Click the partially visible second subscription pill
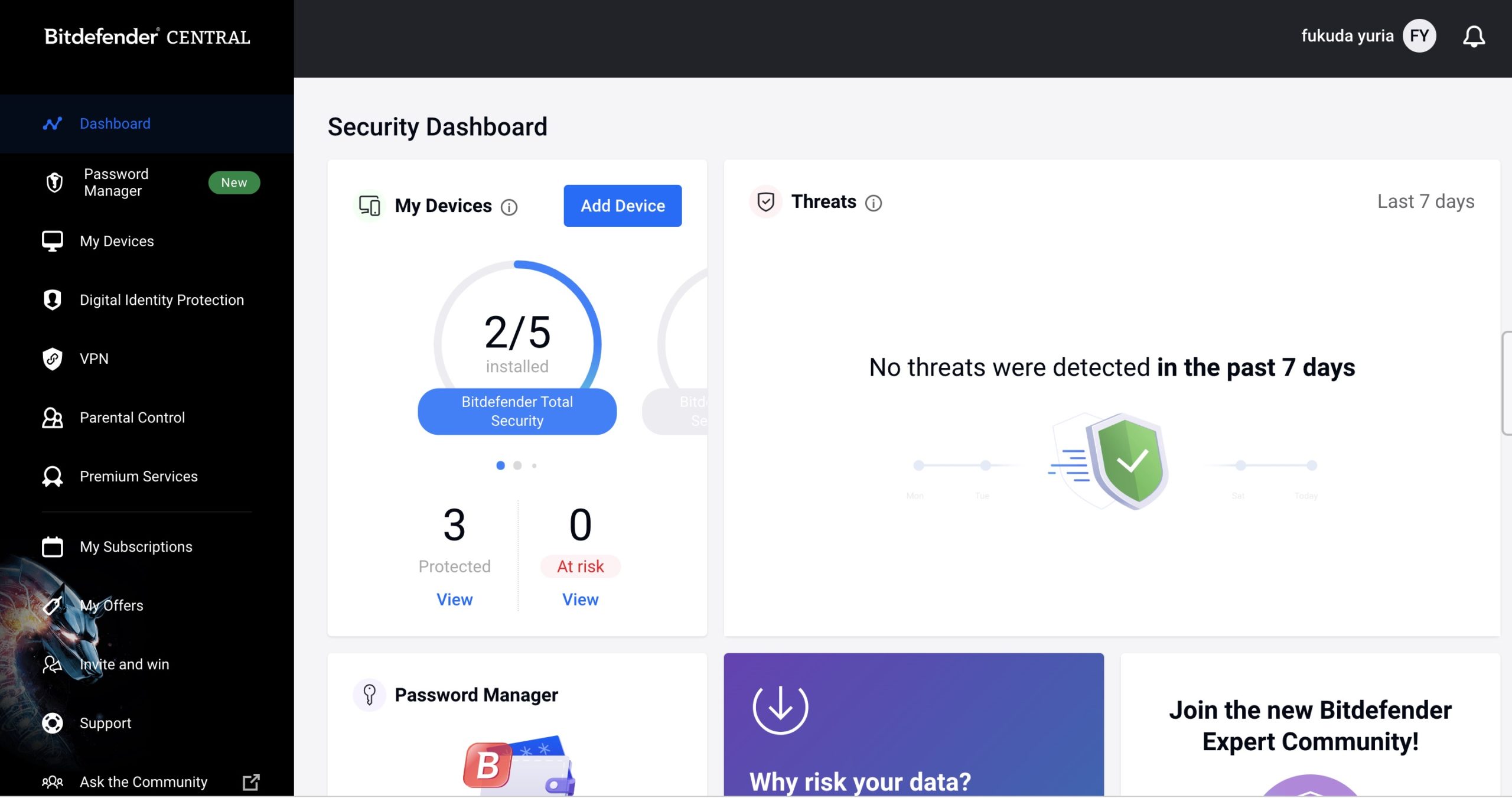 (675, 411)
